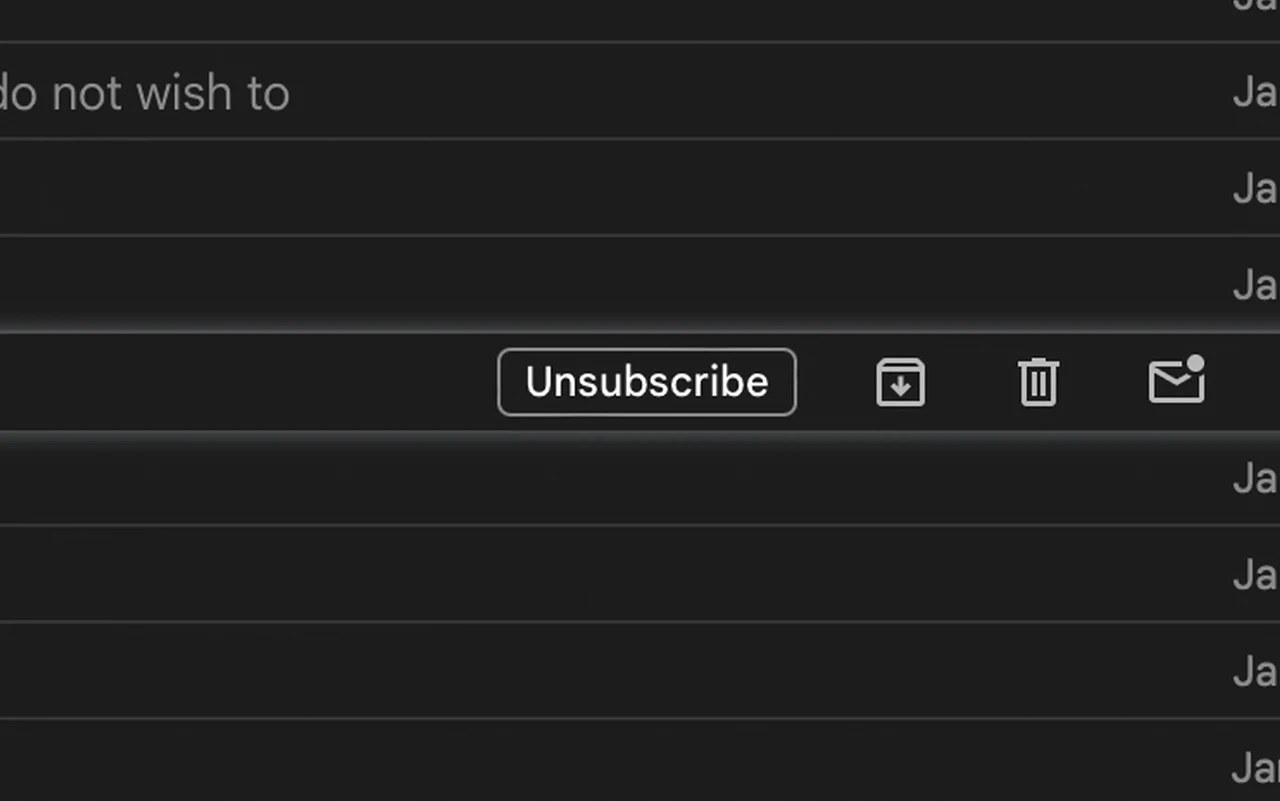Click the date on third row below highlighted email
The width and height of the screenshot is (1280, 801).
(x=1256, y=672)
